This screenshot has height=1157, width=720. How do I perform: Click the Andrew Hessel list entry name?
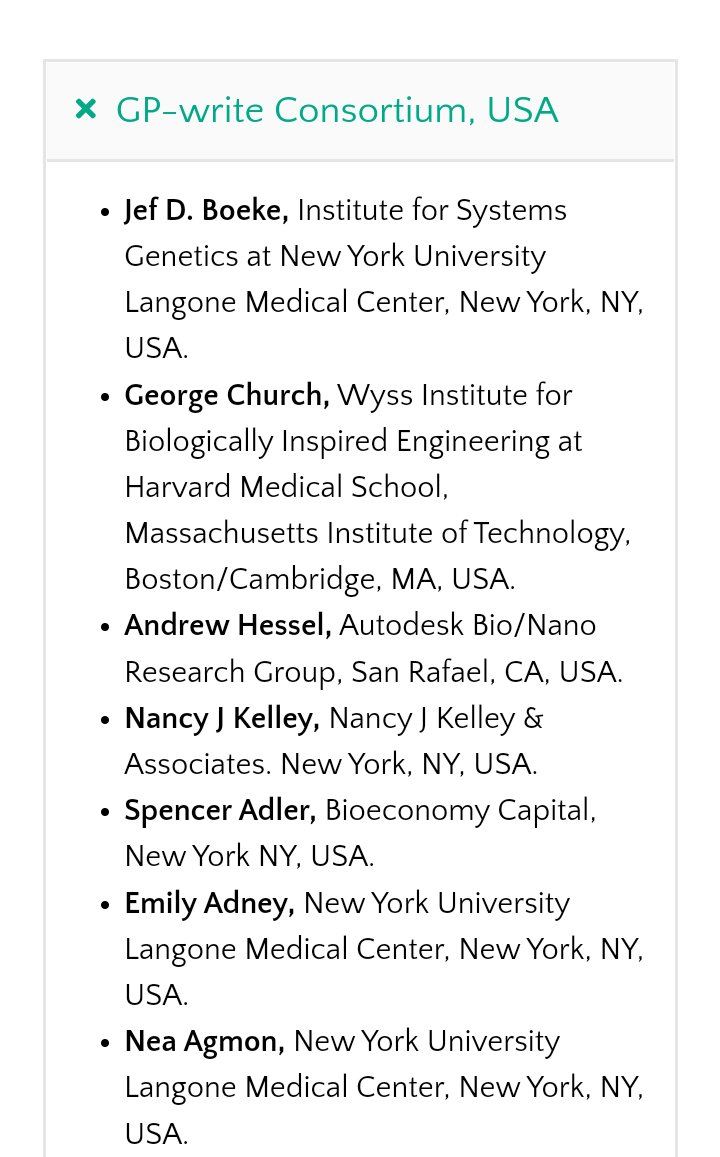(x=227, y=626)
